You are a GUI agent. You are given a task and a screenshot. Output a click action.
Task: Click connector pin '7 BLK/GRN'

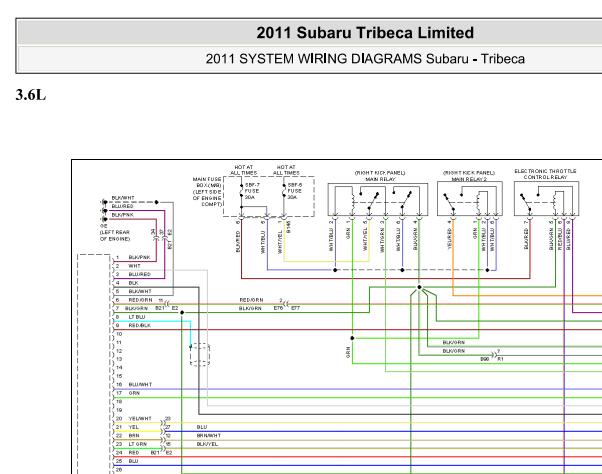[x=132, y=308]
